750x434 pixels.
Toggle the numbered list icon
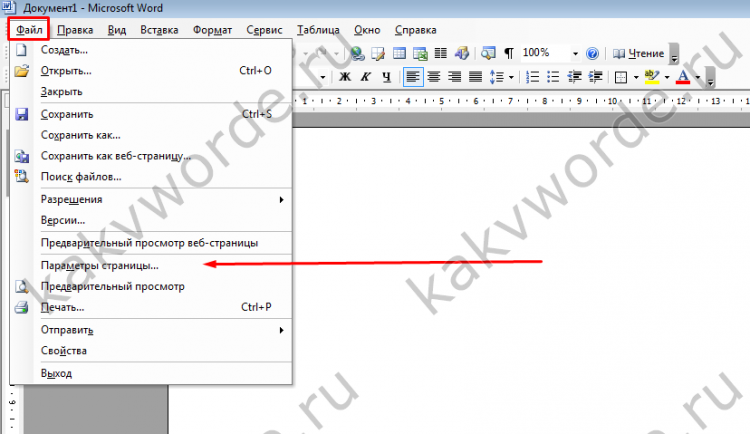pyautogui.click(x=532, y=77)
